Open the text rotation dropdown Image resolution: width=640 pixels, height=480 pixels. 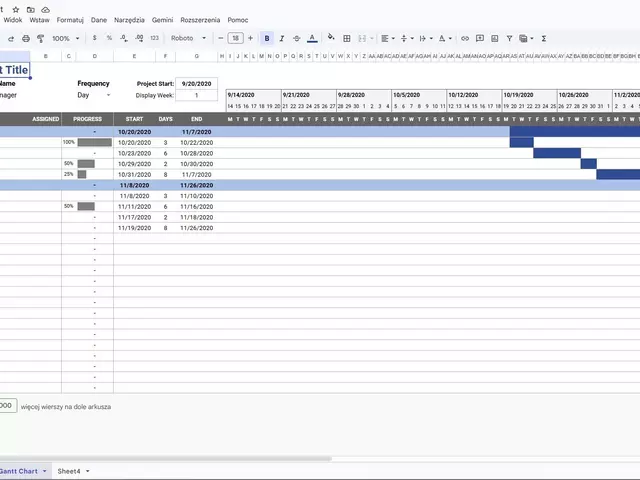(x=445, y=38)
